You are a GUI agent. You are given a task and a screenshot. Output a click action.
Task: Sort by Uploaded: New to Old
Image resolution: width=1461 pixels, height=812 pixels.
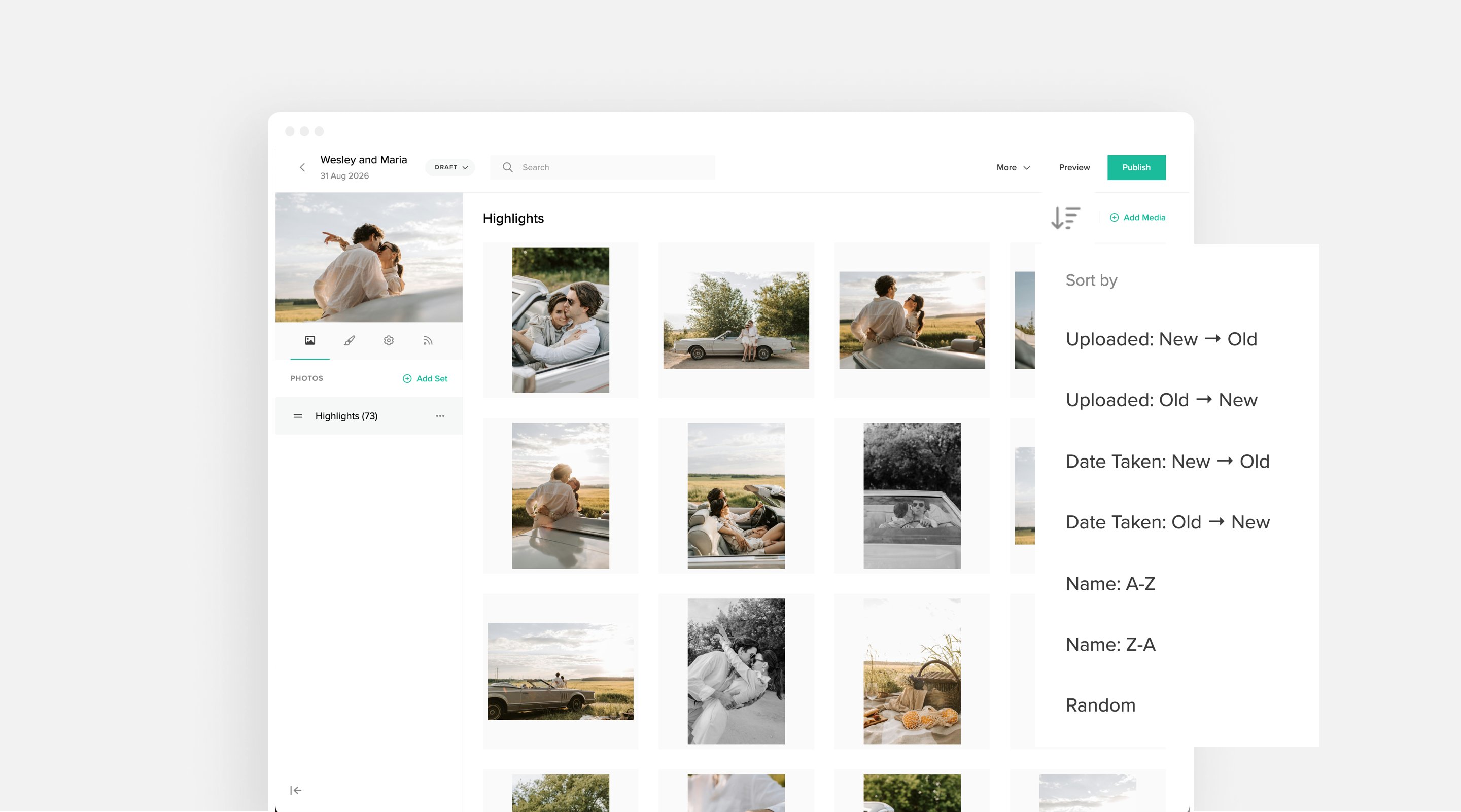[x=1161, y=339]
